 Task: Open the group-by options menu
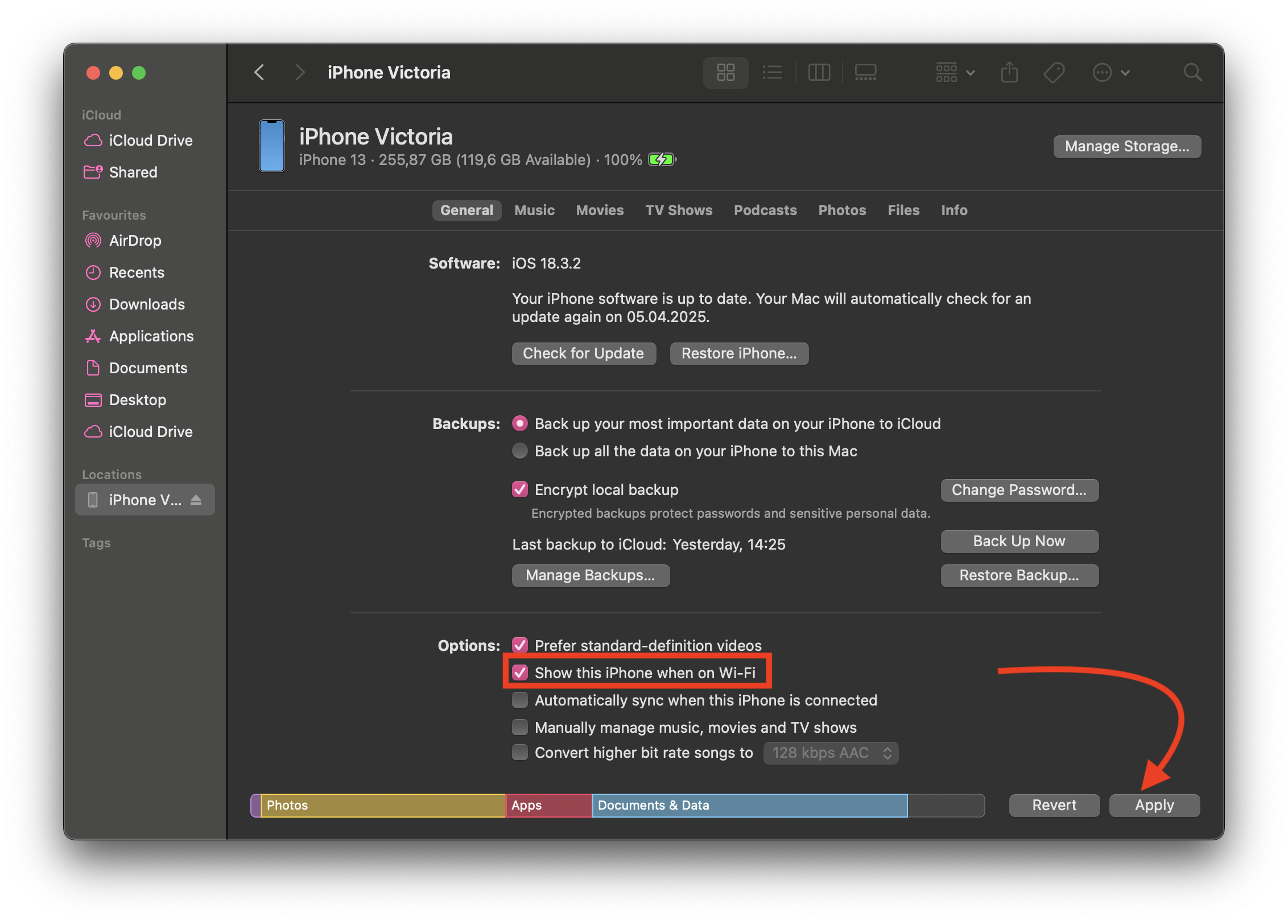955,72
